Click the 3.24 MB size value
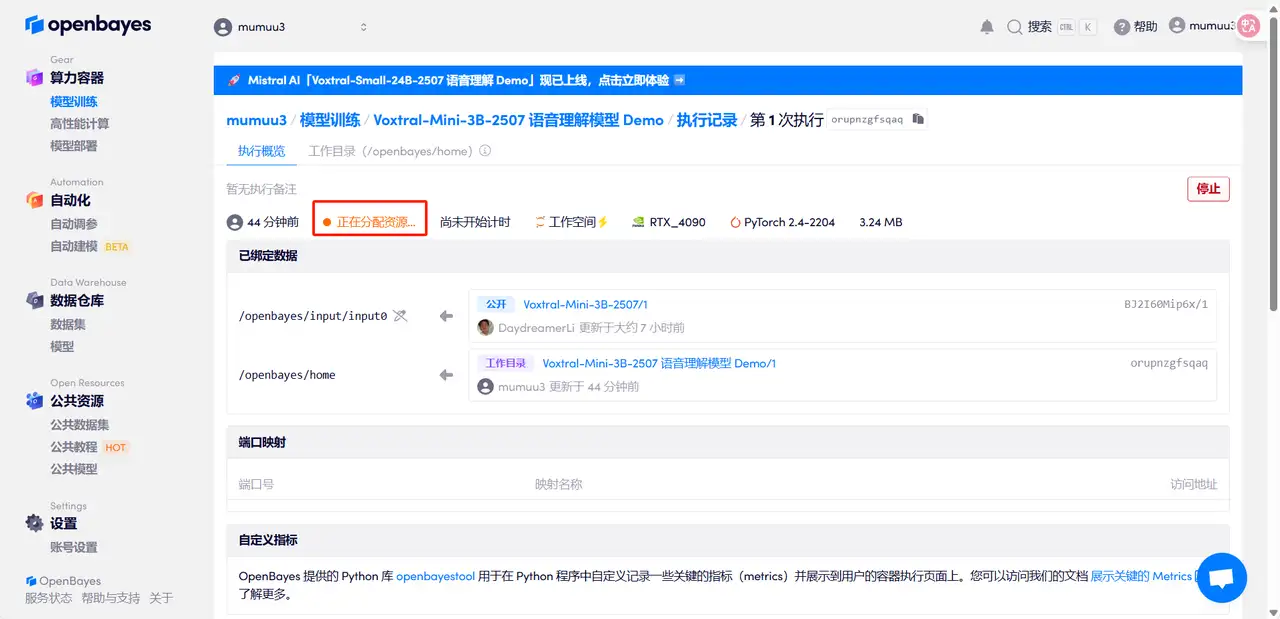1280x619 pixels. pyautogui.click(x=881, y=222)
